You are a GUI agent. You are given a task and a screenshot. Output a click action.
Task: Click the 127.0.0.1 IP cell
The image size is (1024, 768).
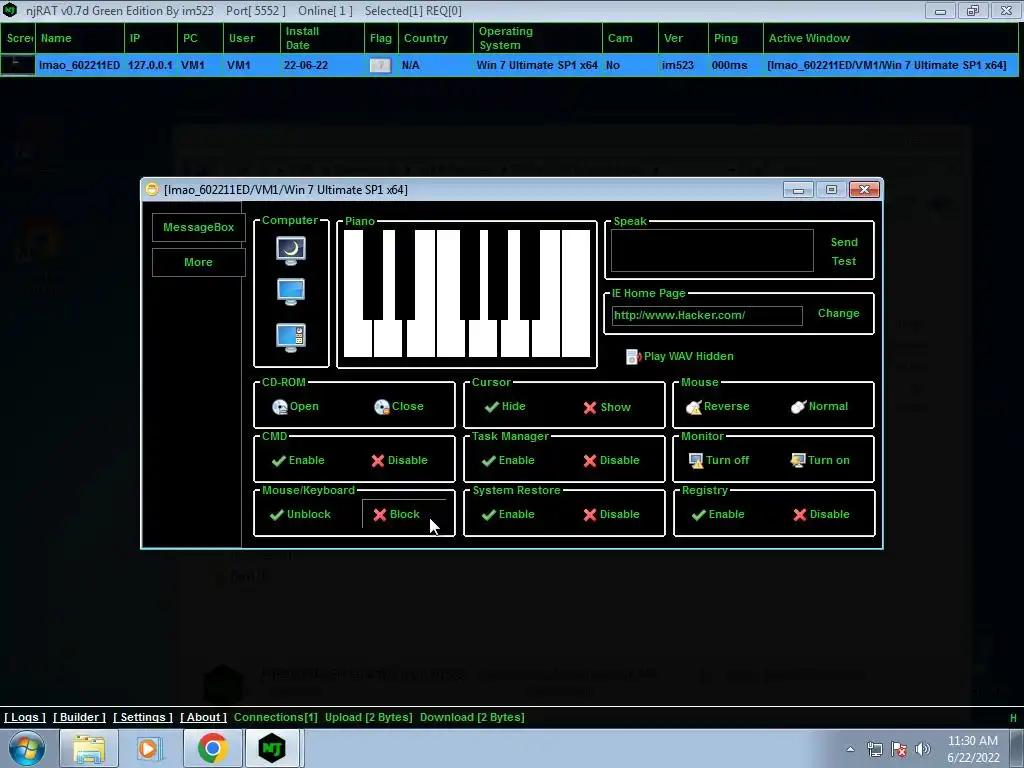[x=150, y=65]
